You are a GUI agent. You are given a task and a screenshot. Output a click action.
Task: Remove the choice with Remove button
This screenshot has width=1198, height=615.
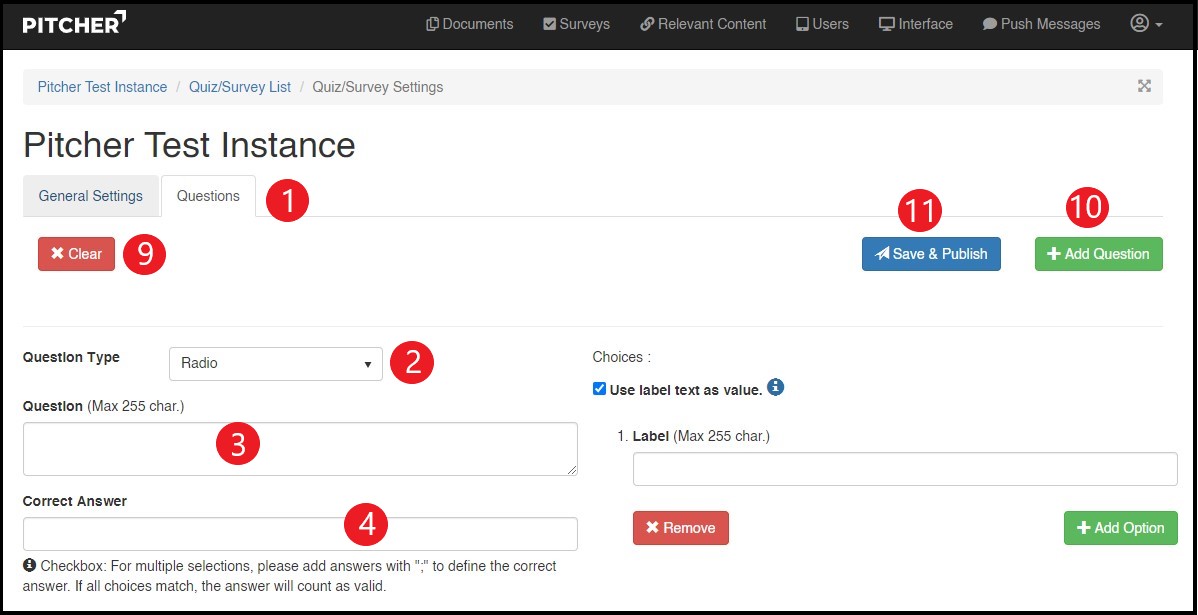click(x=680, y=528)
